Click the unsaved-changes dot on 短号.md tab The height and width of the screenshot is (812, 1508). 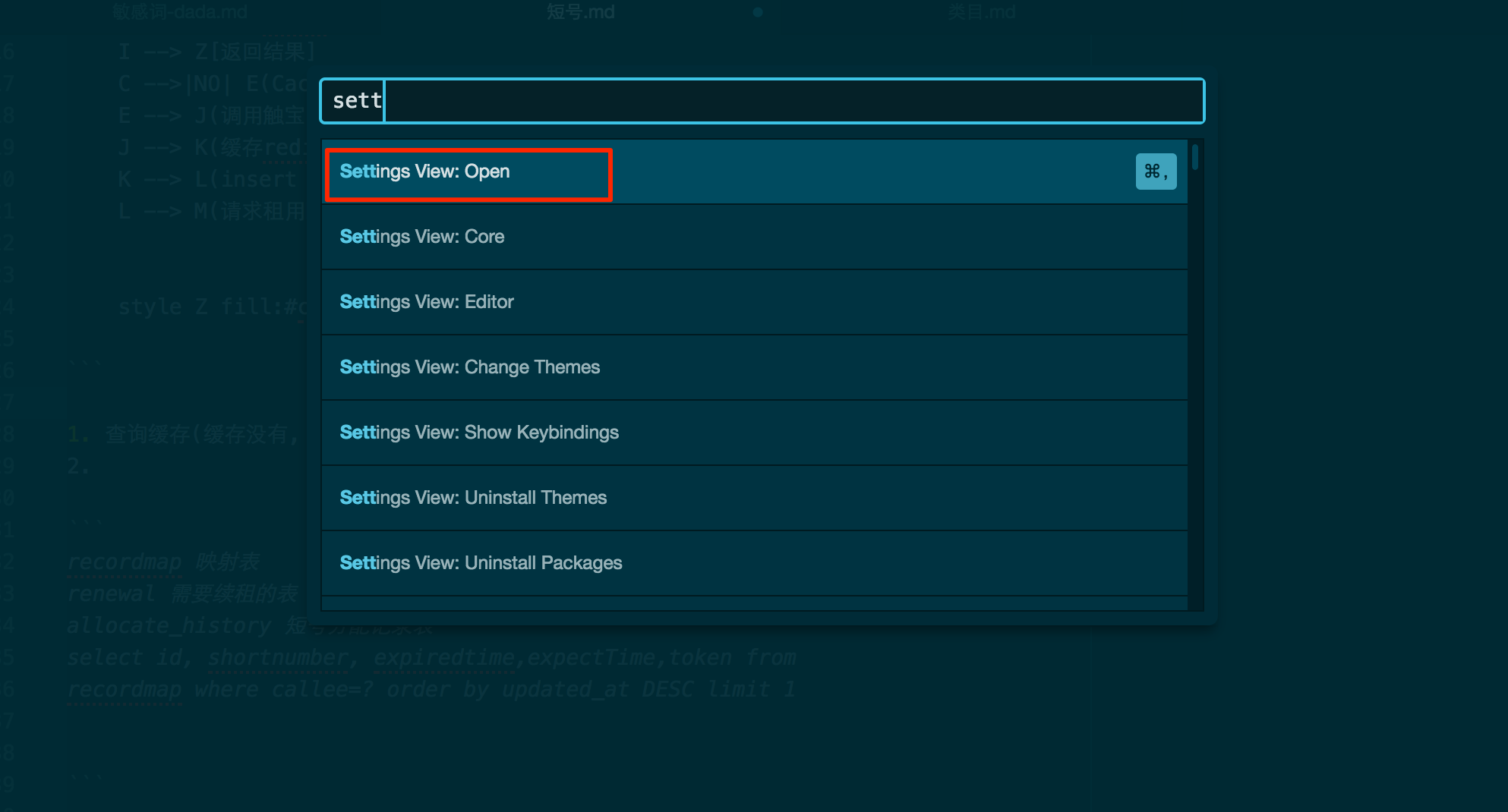(x=758, y=12)
